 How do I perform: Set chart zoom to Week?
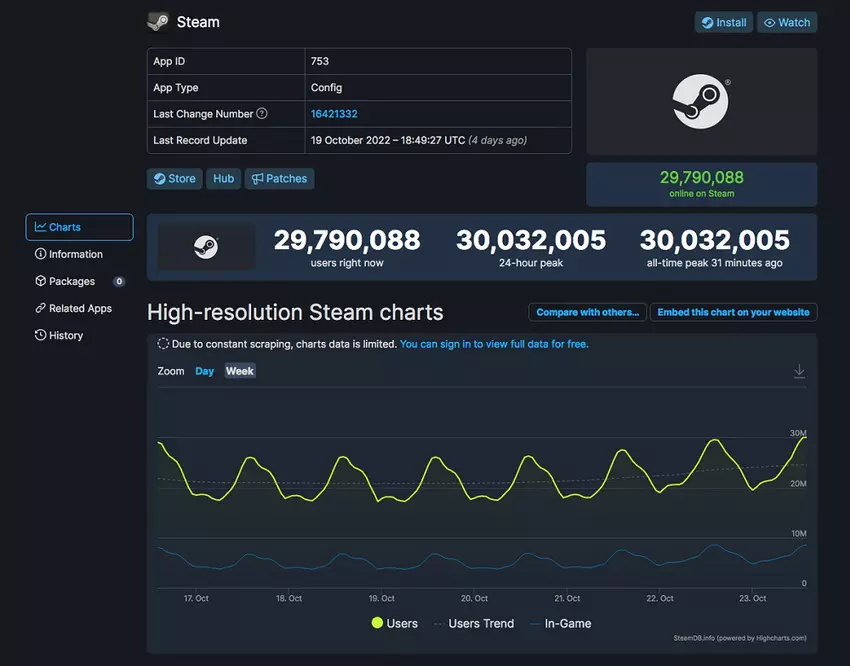click(x=240, y=371)
